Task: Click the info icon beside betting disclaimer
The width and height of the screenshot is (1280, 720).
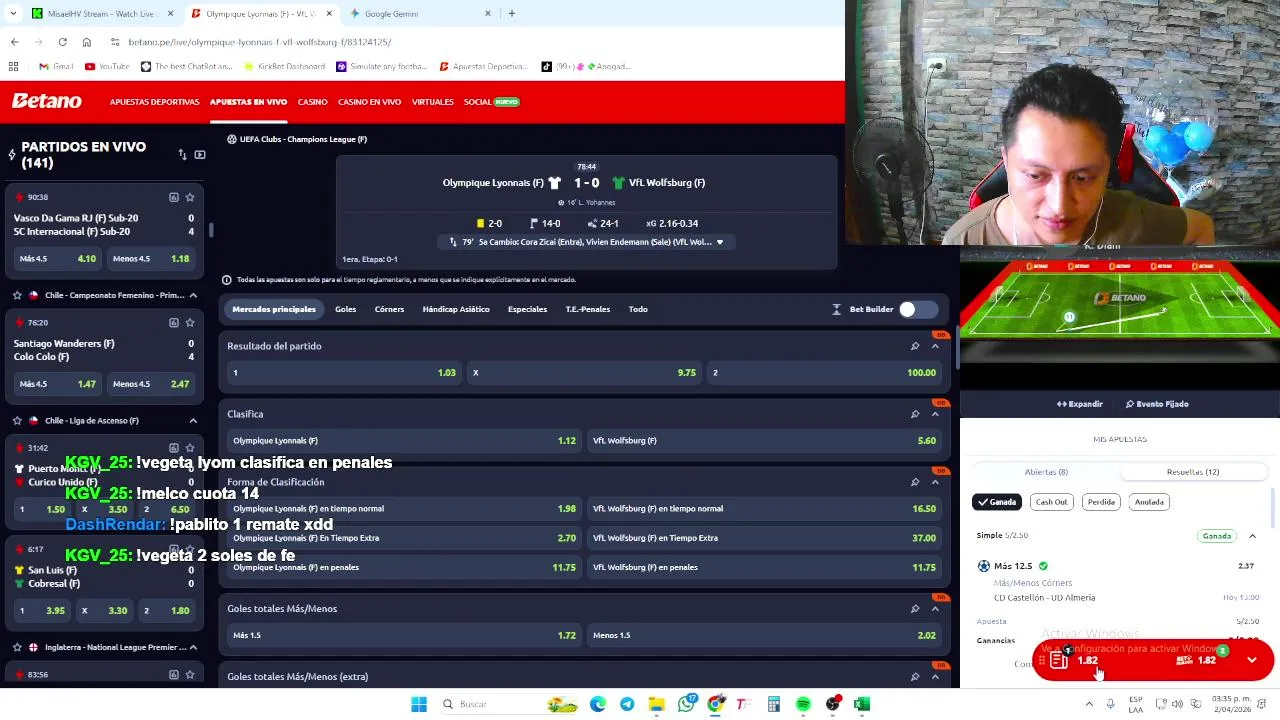Action: click(227, 280)
